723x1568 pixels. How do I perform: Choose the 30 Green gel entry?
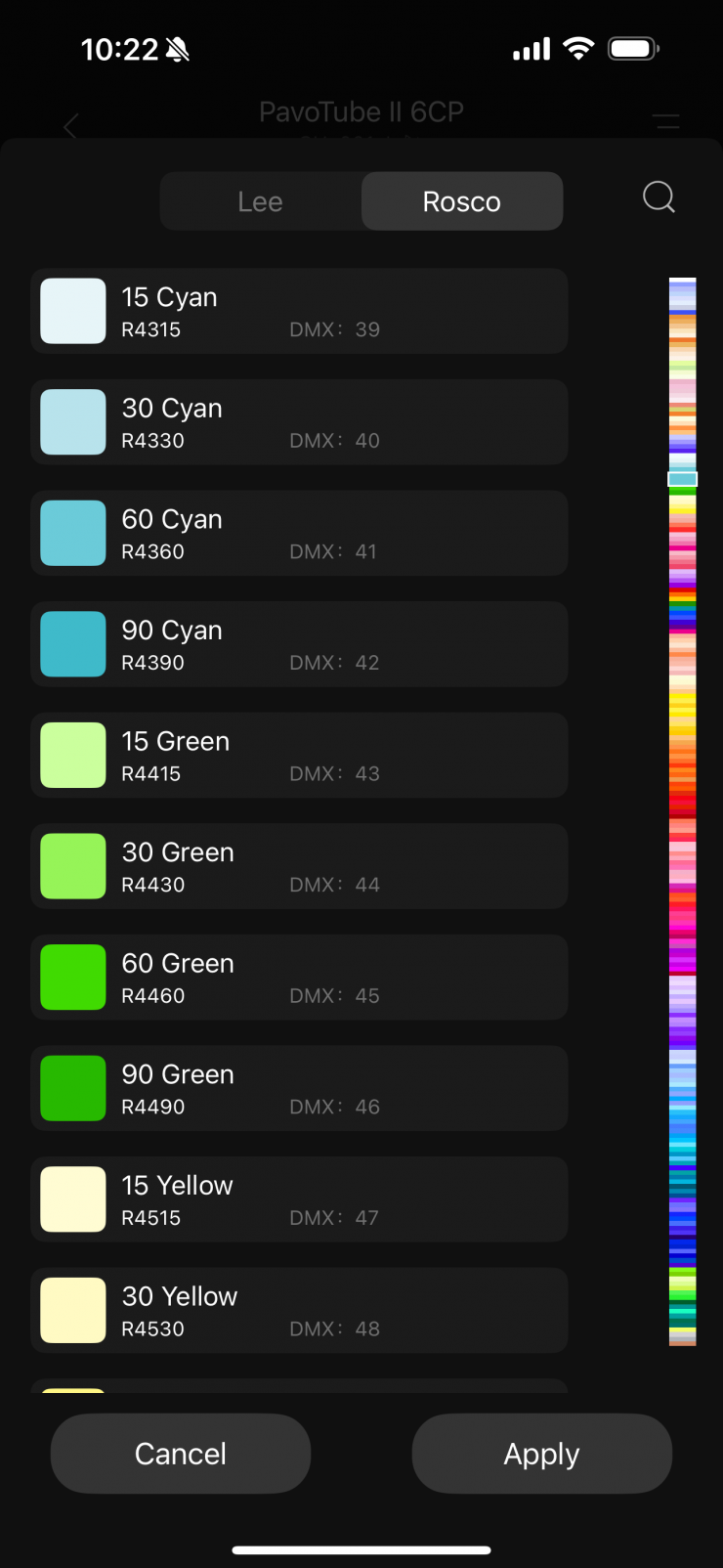pyautogui.click(x=299, y=866)
